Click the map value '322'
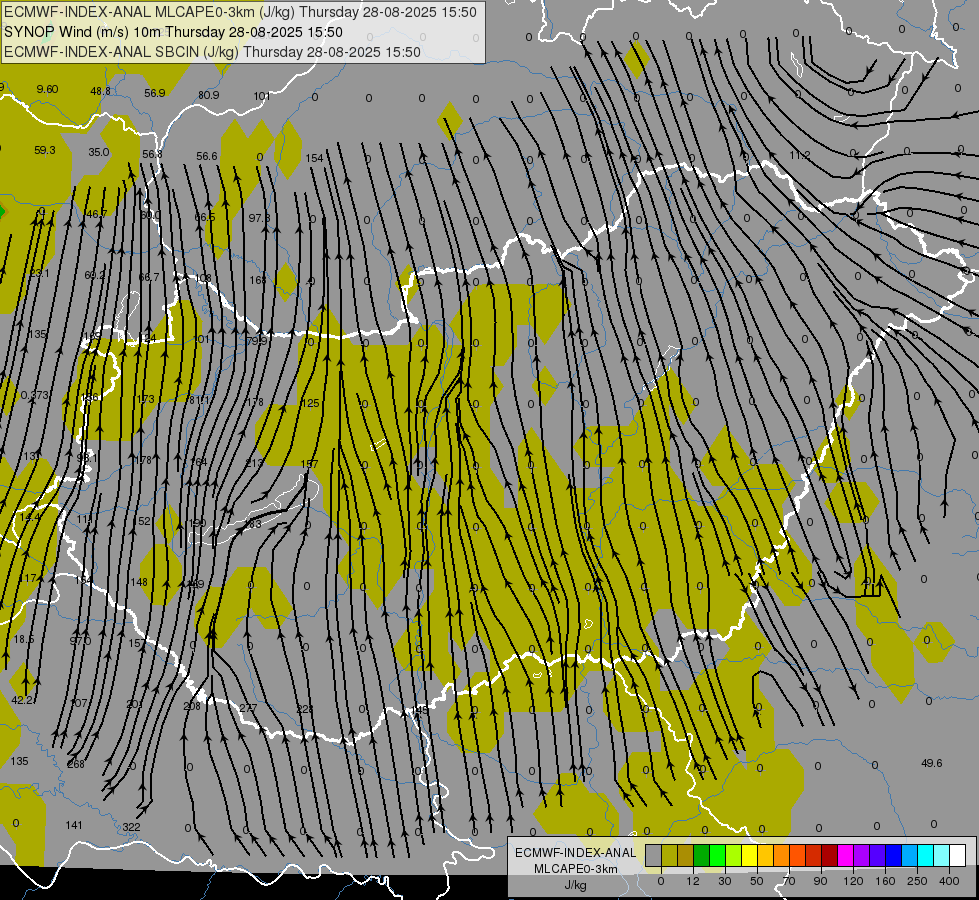Viewport: 979px width, 900px height. (131, 827)
